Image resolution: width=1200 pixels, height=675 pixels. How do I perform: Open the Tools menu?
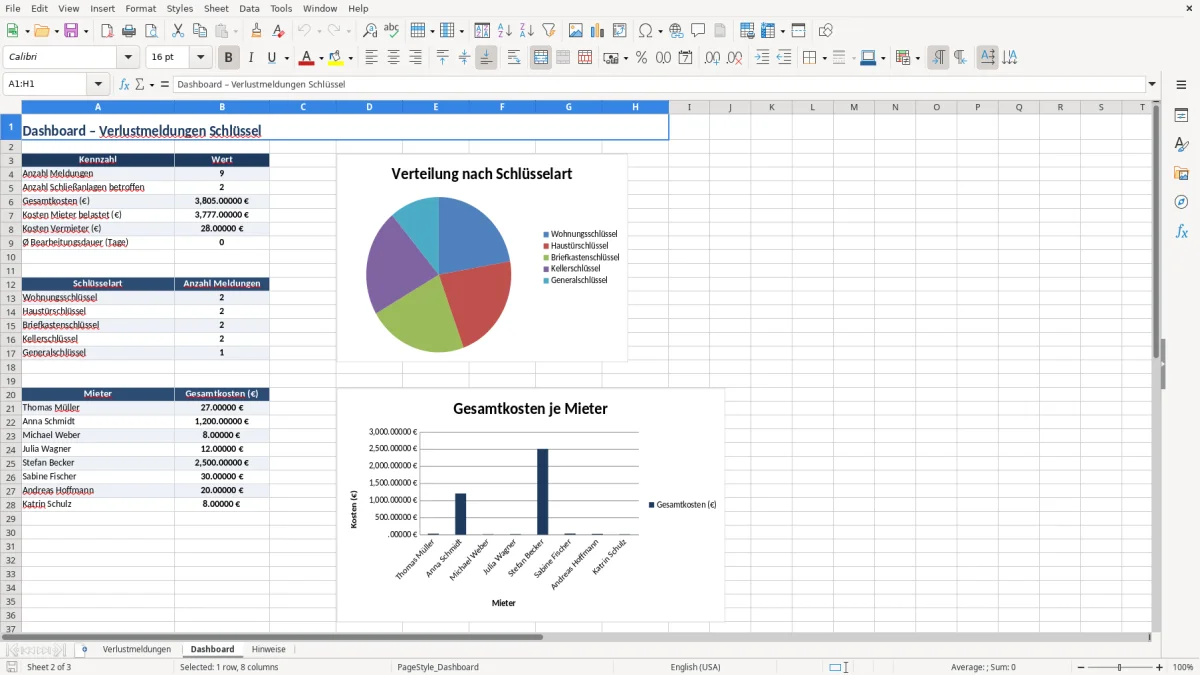point(281,8)
